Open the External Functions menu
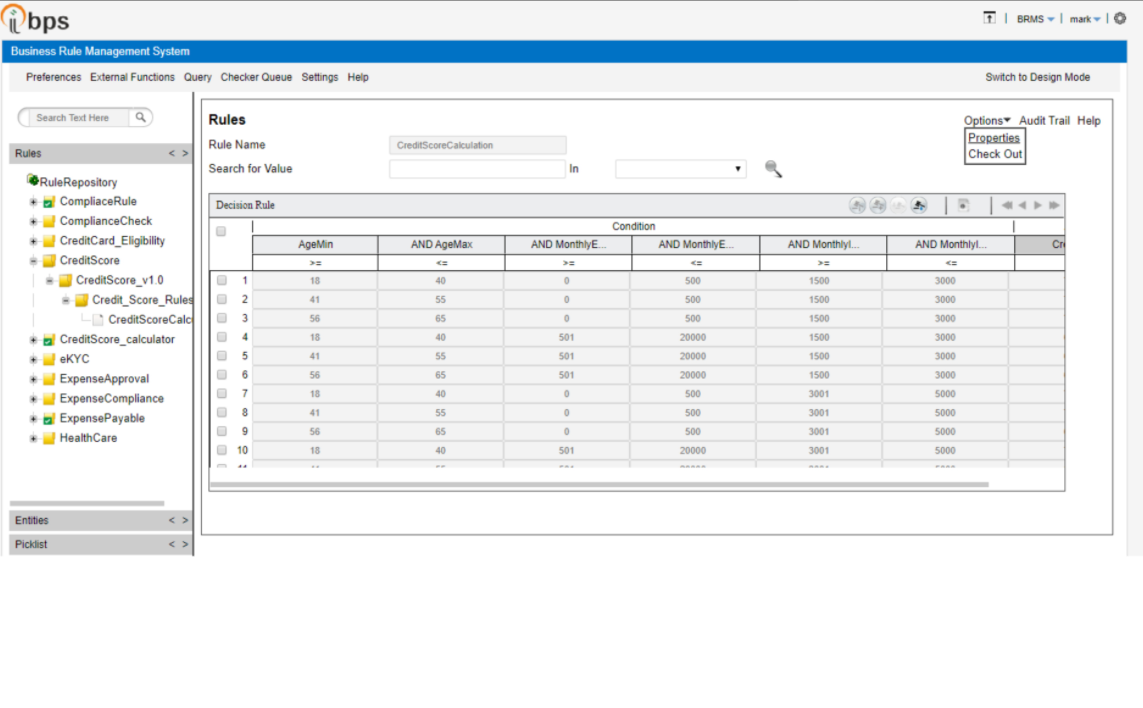This screenshot has width=1143, height=708. click(x=132, y=77)
